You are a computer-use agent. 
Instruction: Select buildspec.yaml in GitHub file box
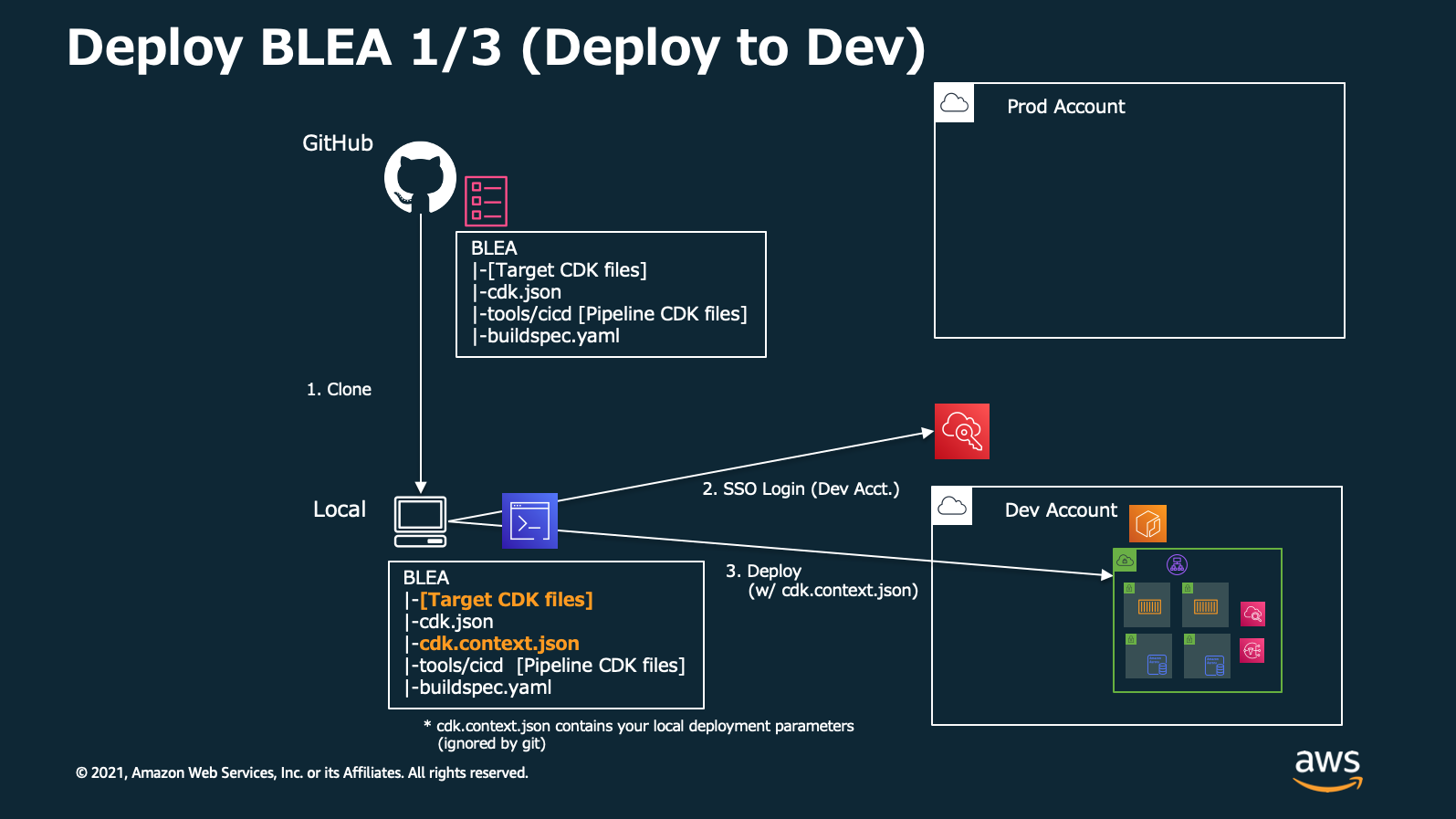[x=553, y=336]
